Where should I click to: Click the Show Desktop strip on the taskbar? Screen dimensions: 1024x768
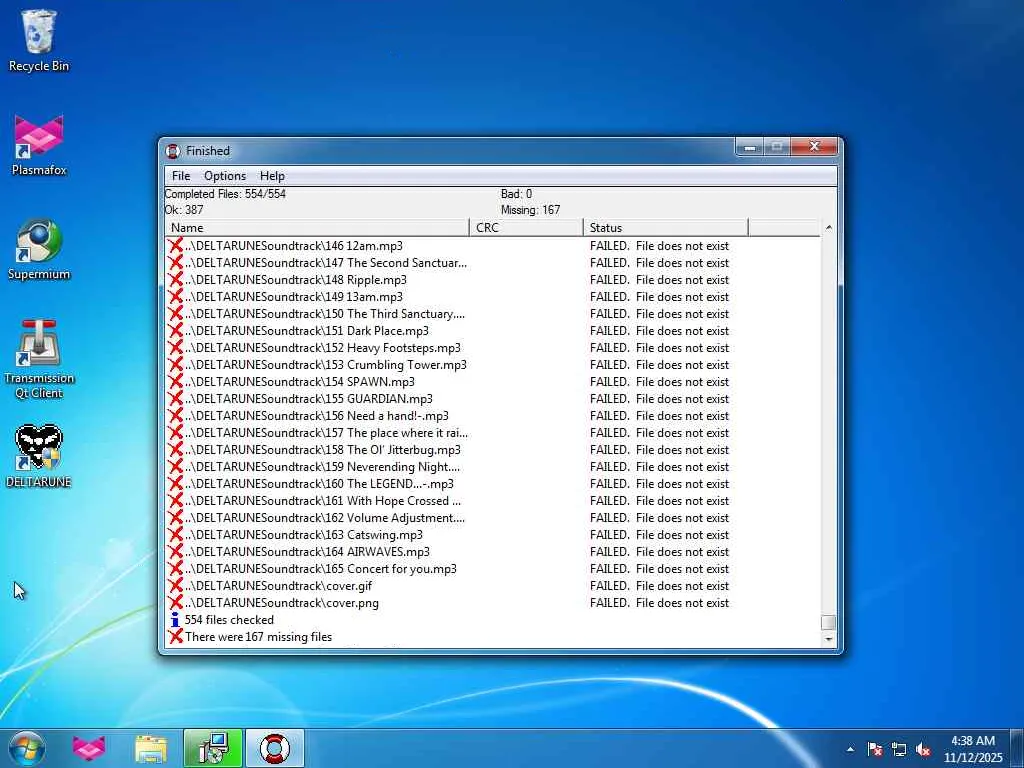[1017, 749]
